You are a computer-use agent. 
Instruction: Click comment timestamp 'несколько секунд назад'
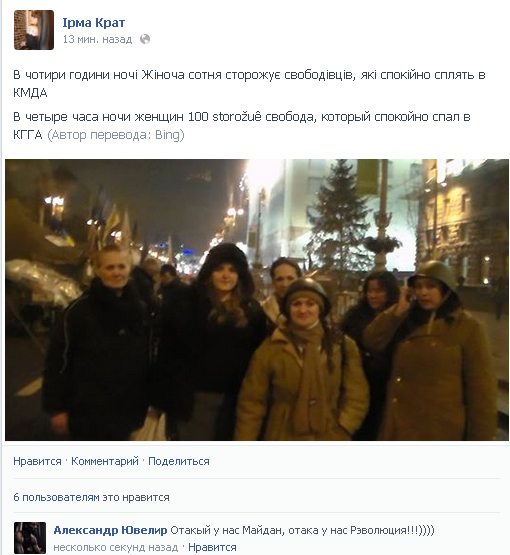coord(116,547)
